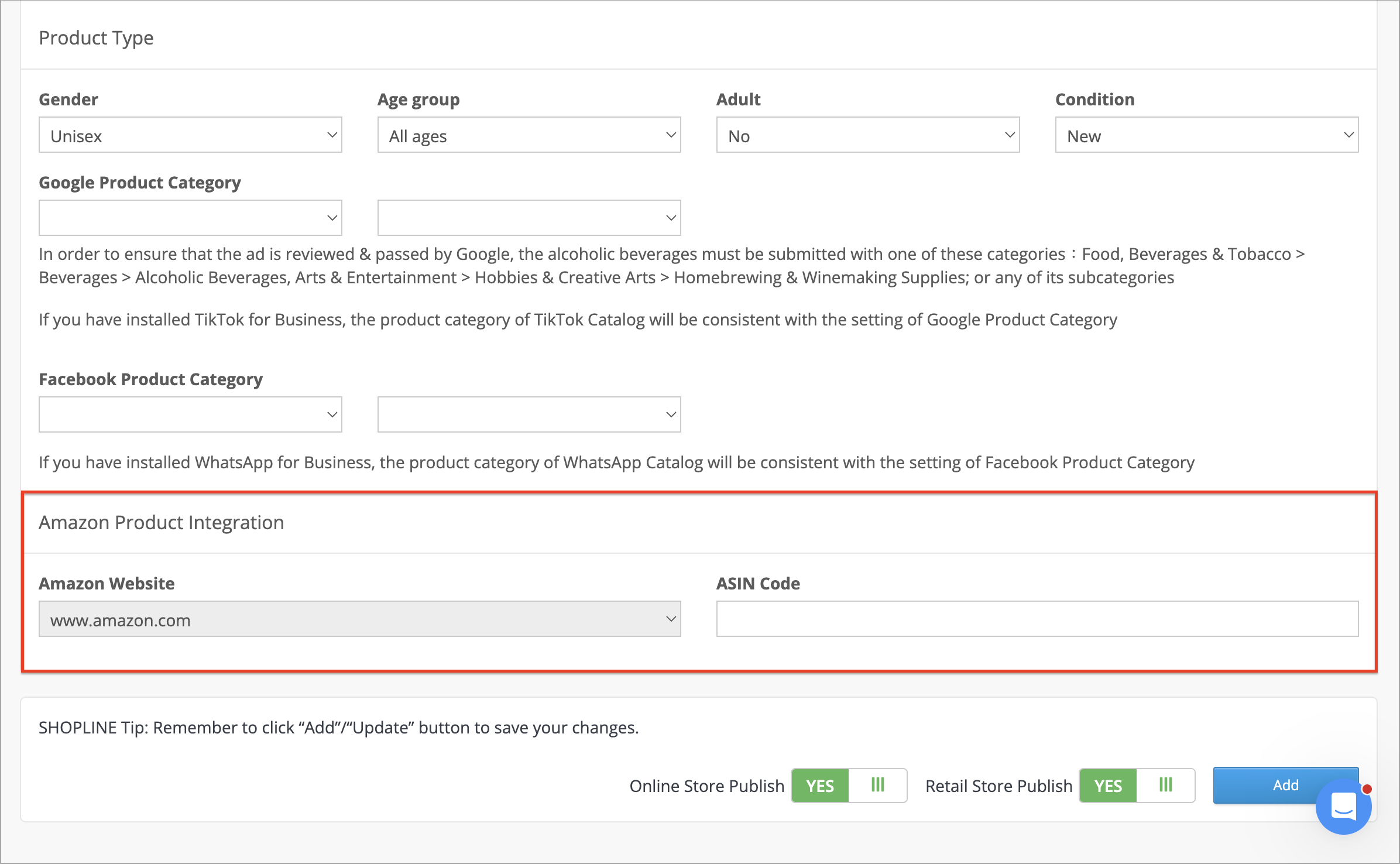The image size is (1400, 864).
Task: Click the TikTok for Business note text
Action: [578, 320]
